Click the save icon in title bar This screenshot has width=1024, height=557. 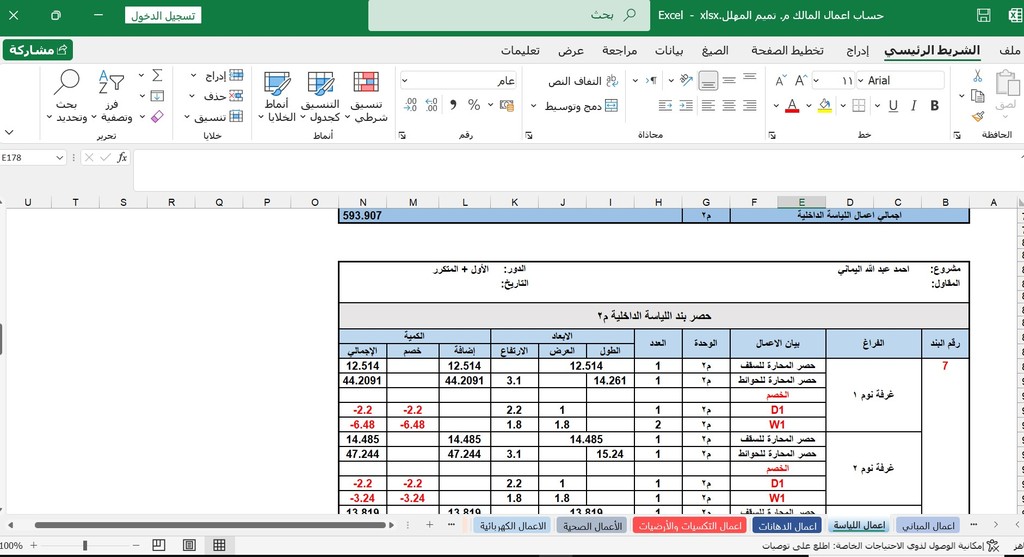tap(984, 16)
